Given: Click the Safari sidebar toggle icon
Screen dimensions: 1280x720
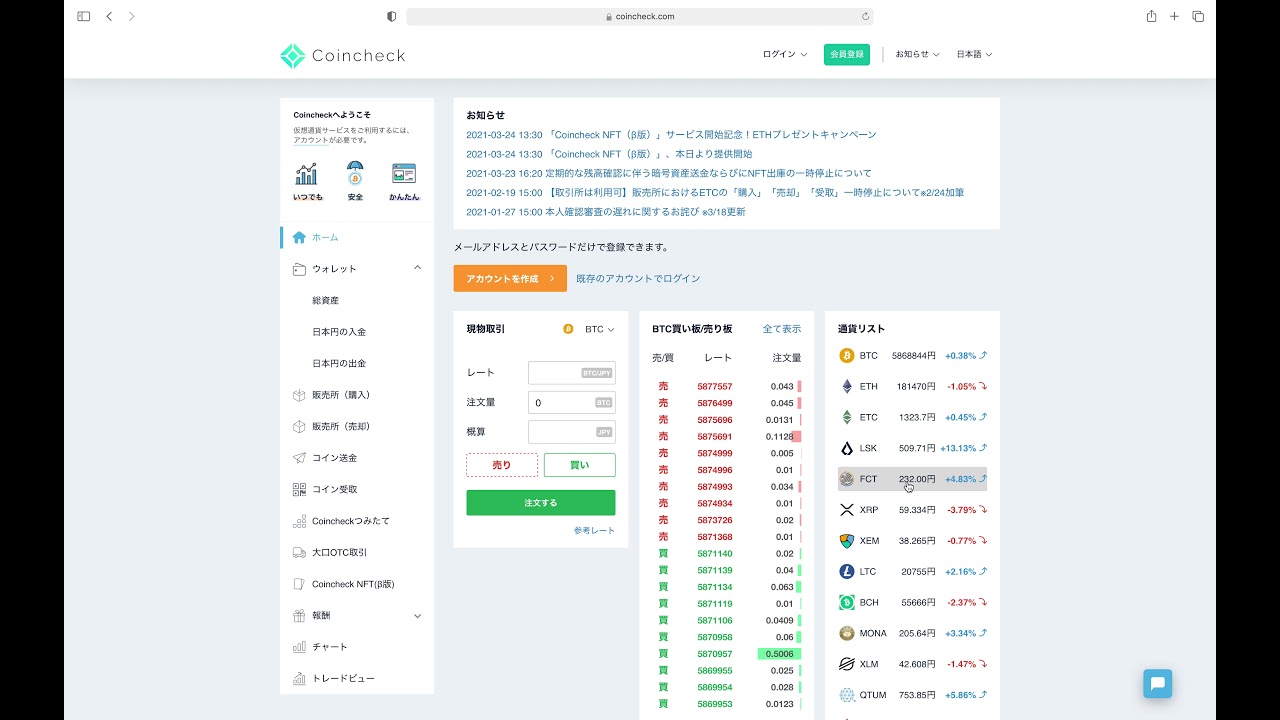Looking at the screenshot, I should [x=83, y=16].
